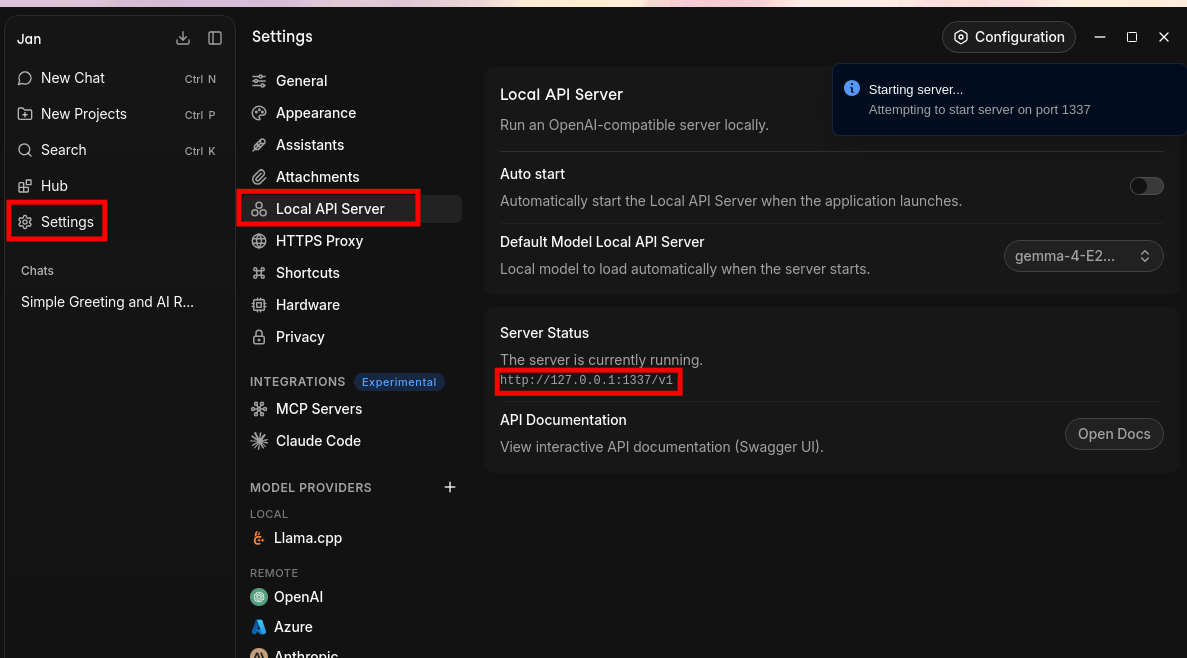Select the Llama.cpp provider name
Image resolution: width=1187 pixels, height=658 pixels.
point(307,538)
